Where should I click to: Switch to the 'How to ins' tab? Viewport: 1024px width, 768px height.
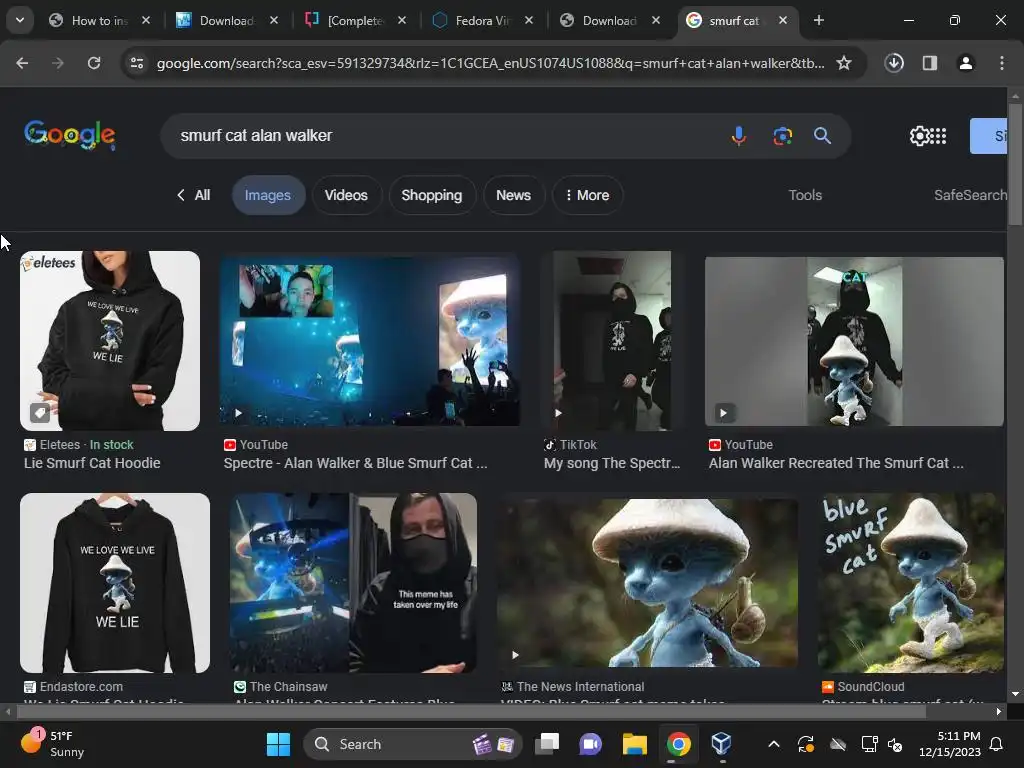tap(99, 20)
